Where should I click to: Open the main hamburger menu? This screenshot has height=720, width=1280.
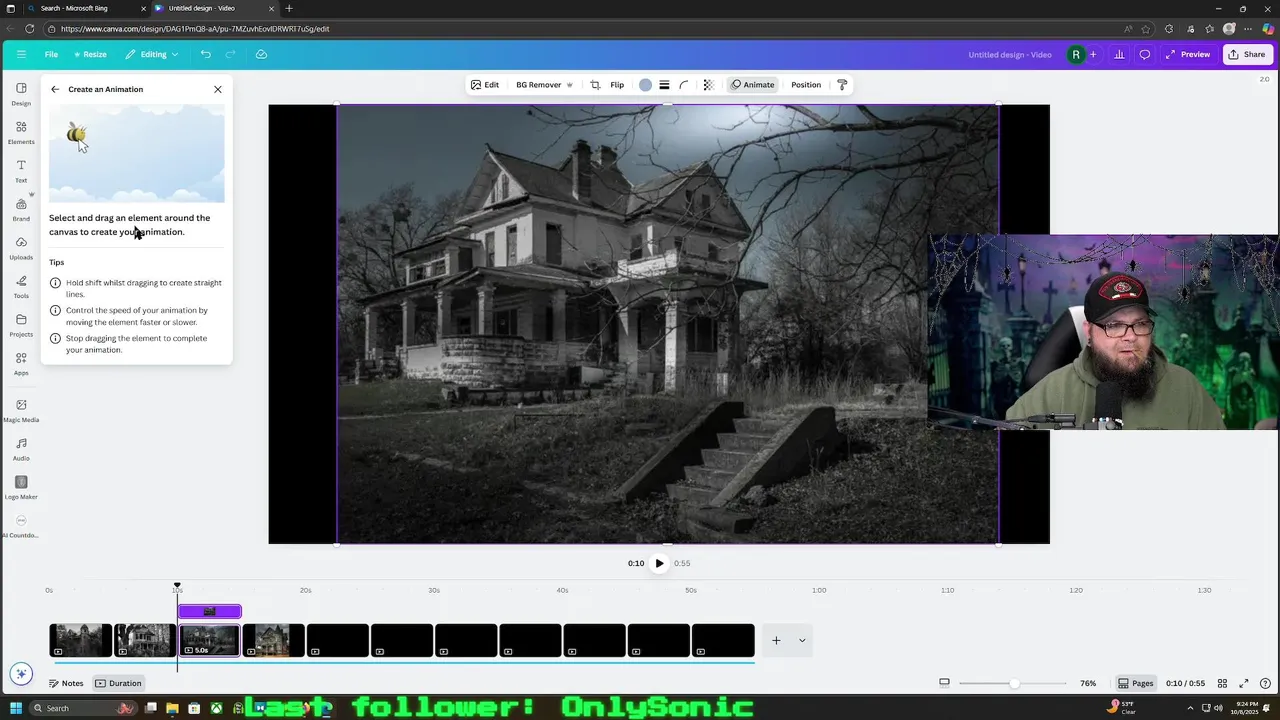21,54
